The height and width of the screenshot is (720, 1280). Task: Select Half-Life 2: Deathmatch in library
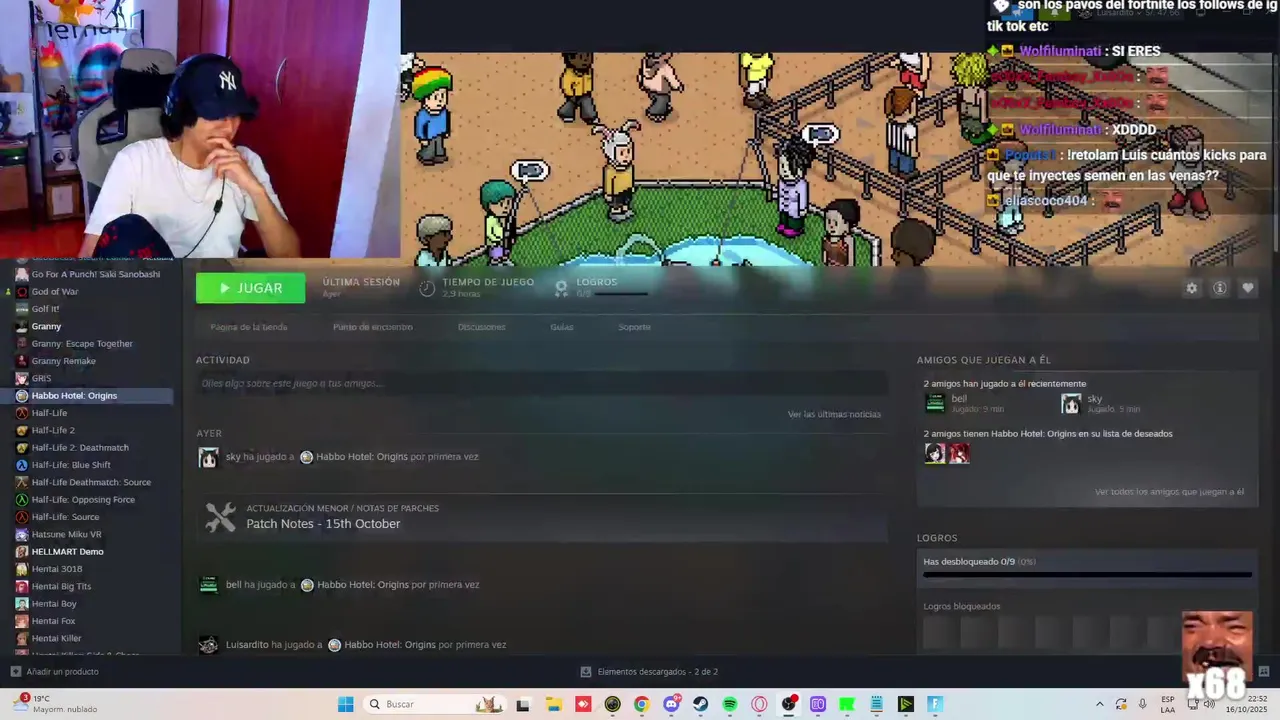coord(80,448)
